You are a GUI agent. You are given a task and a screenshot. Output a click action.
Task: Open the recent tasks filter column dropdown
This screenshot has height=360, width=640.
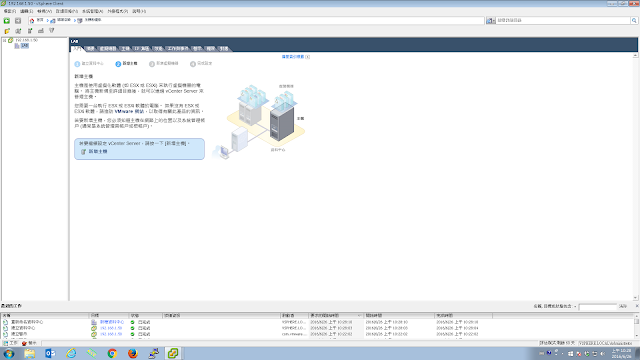click(575, 307)
